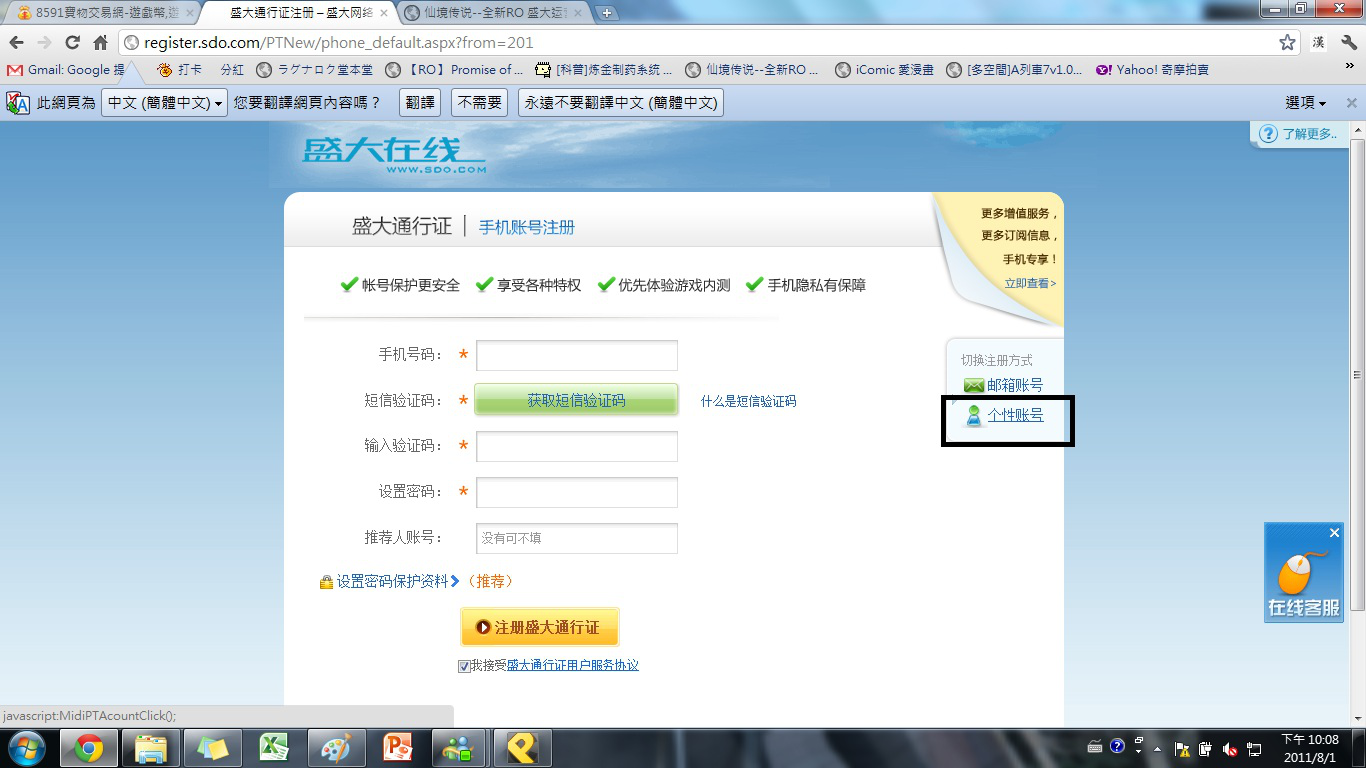
Task: Open the Chrome wrench settings menu
Action: [1349, 43]
